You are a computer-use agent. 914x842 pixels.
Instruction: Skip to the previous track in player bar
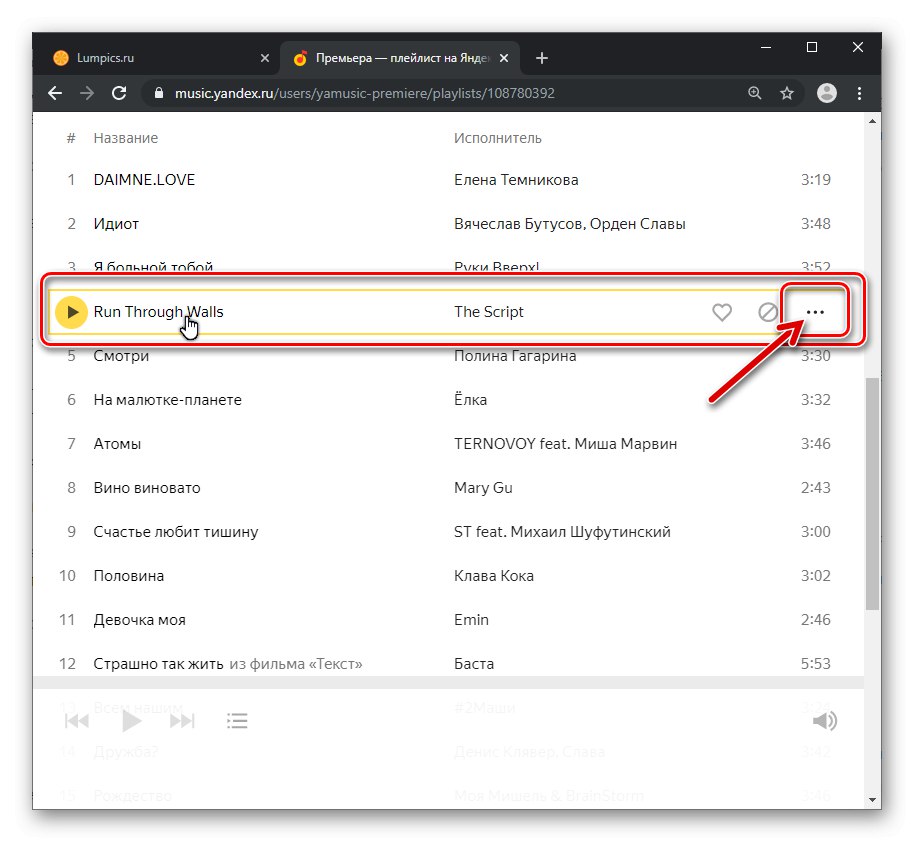tap(77, 721)
